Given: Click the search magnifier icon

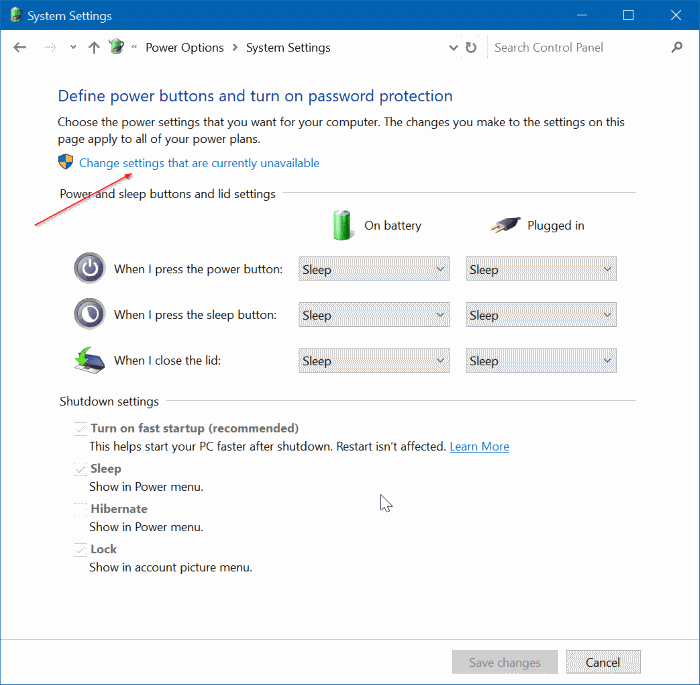Looking at the screenshot, I should pos(677,47).
